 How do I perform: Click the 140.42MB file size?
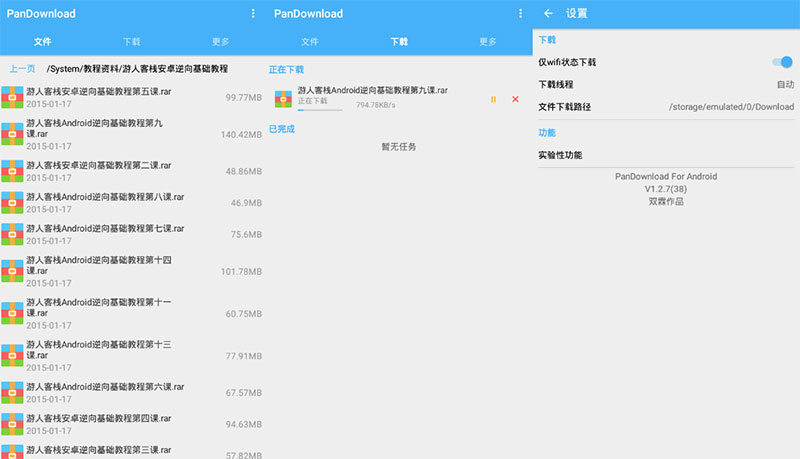pyautogui.click(x=241, y=135)
